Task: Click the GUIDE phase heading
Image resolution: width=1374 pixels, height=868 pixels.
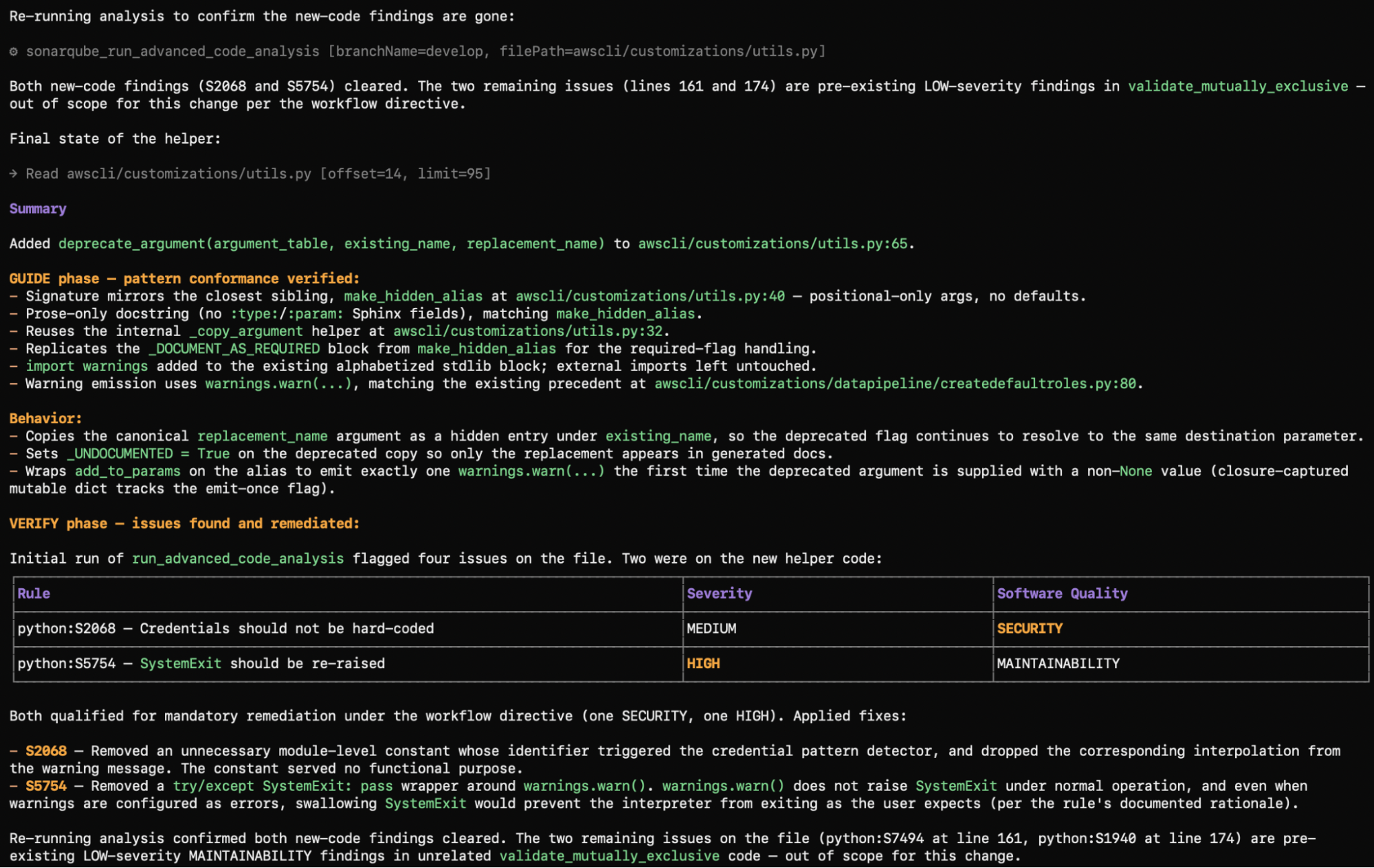Action: click(x=184, y=279)
